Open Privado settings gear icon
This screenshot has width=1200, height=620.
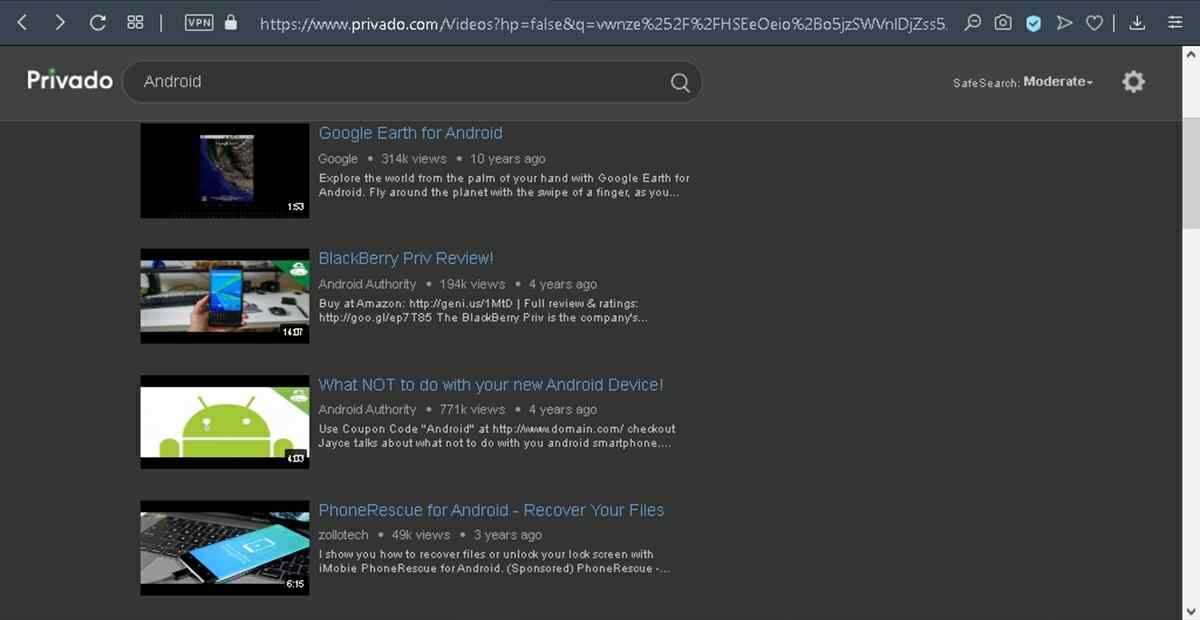(1133, 82)
